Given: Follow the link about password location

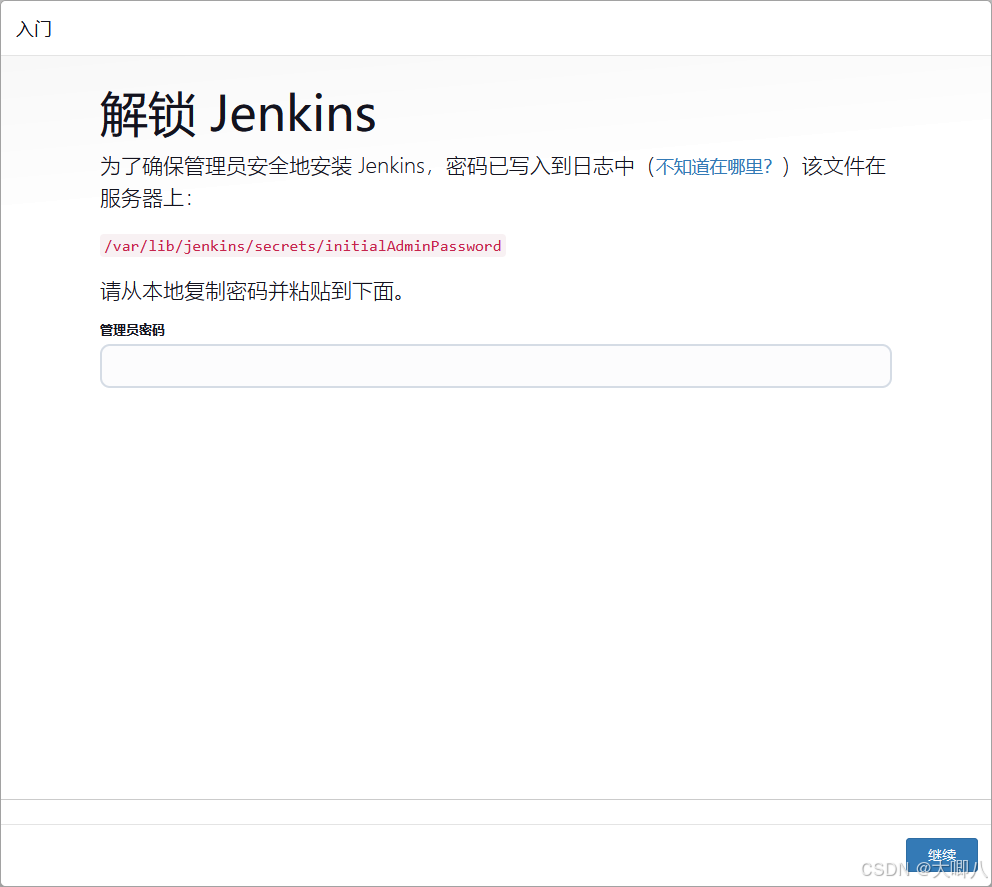Looking at the screenshot, I should pos(716,166).
